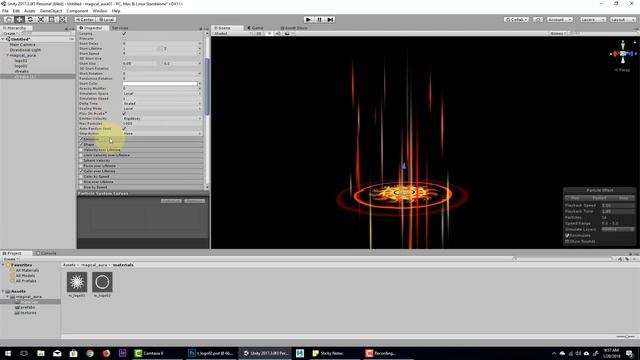Open Firefox from the taskbar
Screen dimensions: 640x360
point(106,353)
